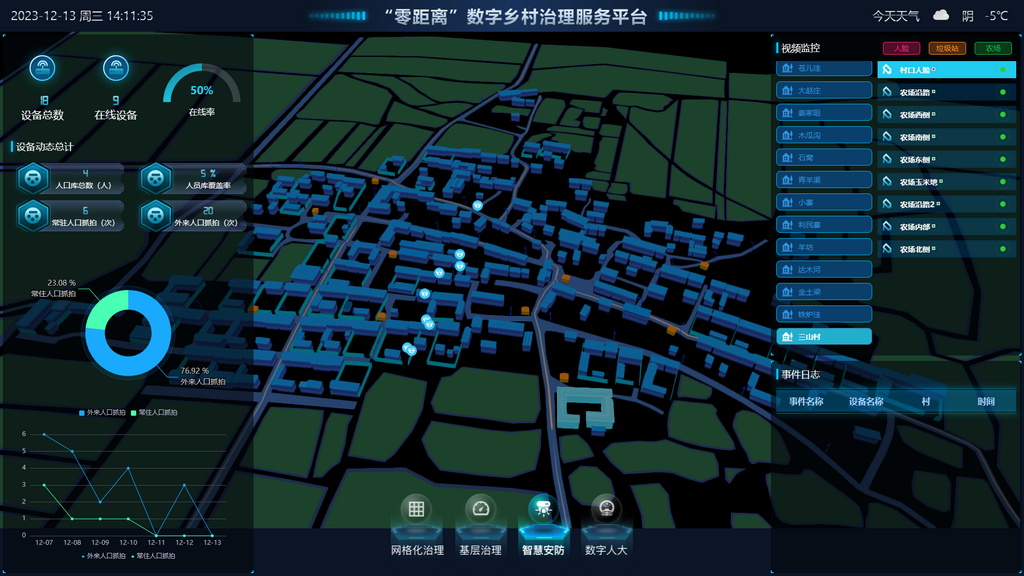Click camera icon of 农场西侧 row
The image size is (1024, 576).
[x=888, y=114]
